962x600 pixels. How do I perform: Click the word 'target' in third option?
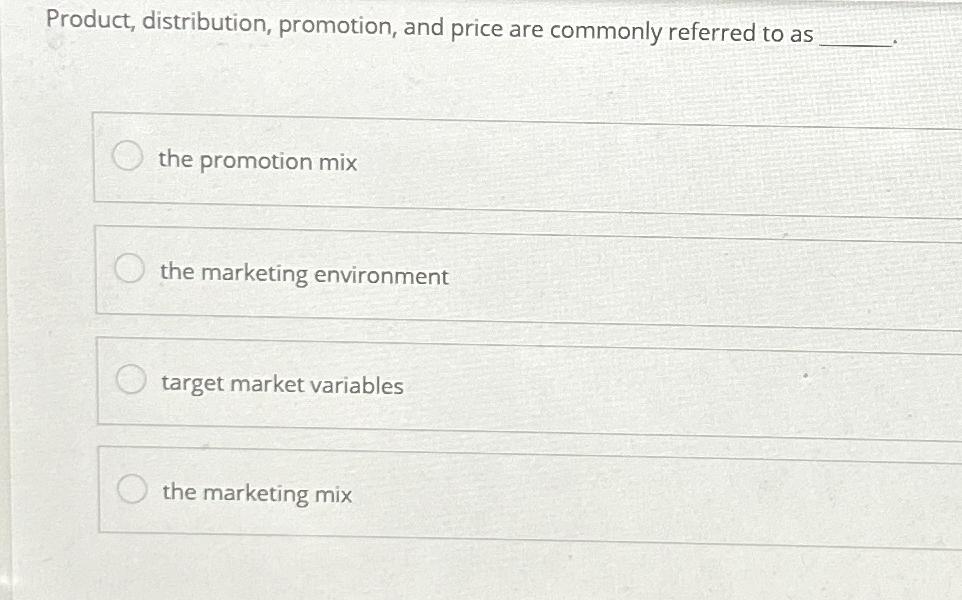click(x=192, y=385)
